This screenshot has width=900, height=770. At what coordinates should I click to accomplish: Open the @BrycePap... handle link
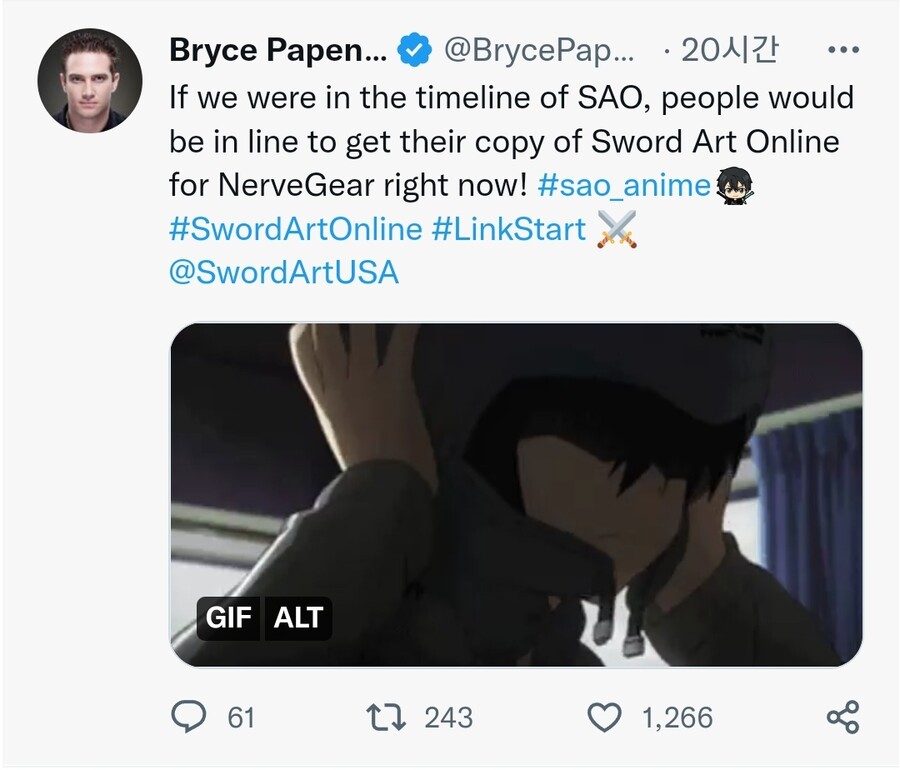[538, 50]
